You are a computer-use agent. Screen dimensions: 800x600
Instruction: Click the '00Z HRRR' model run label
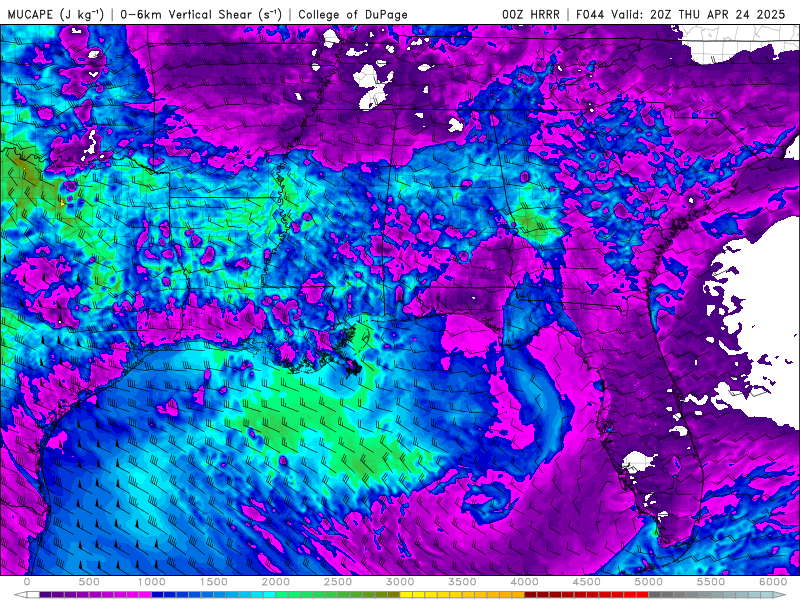tap(531, 14)
